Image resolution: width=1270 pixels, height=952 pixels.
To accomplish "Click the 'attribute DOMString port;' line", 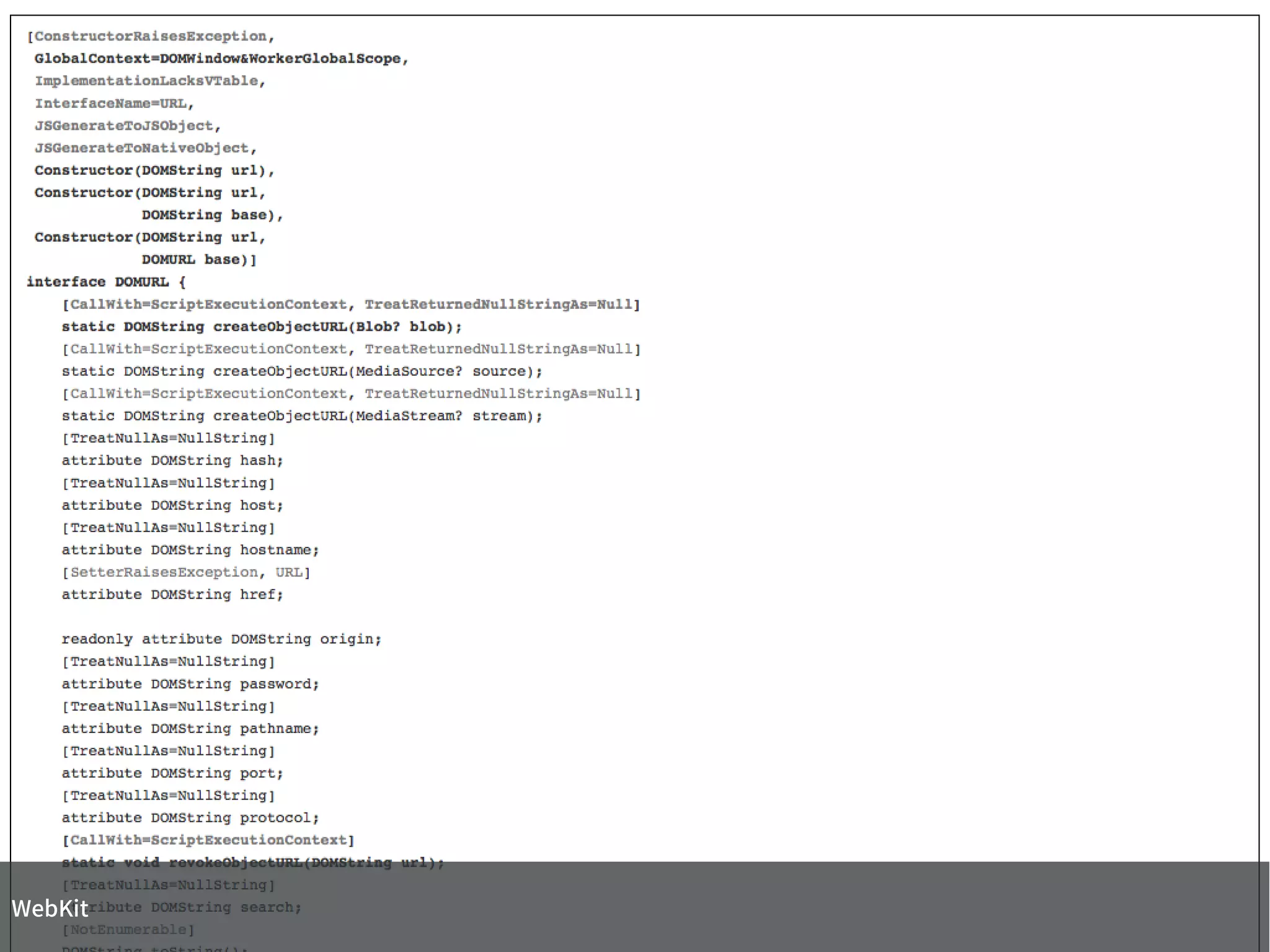I will (172, 773).
